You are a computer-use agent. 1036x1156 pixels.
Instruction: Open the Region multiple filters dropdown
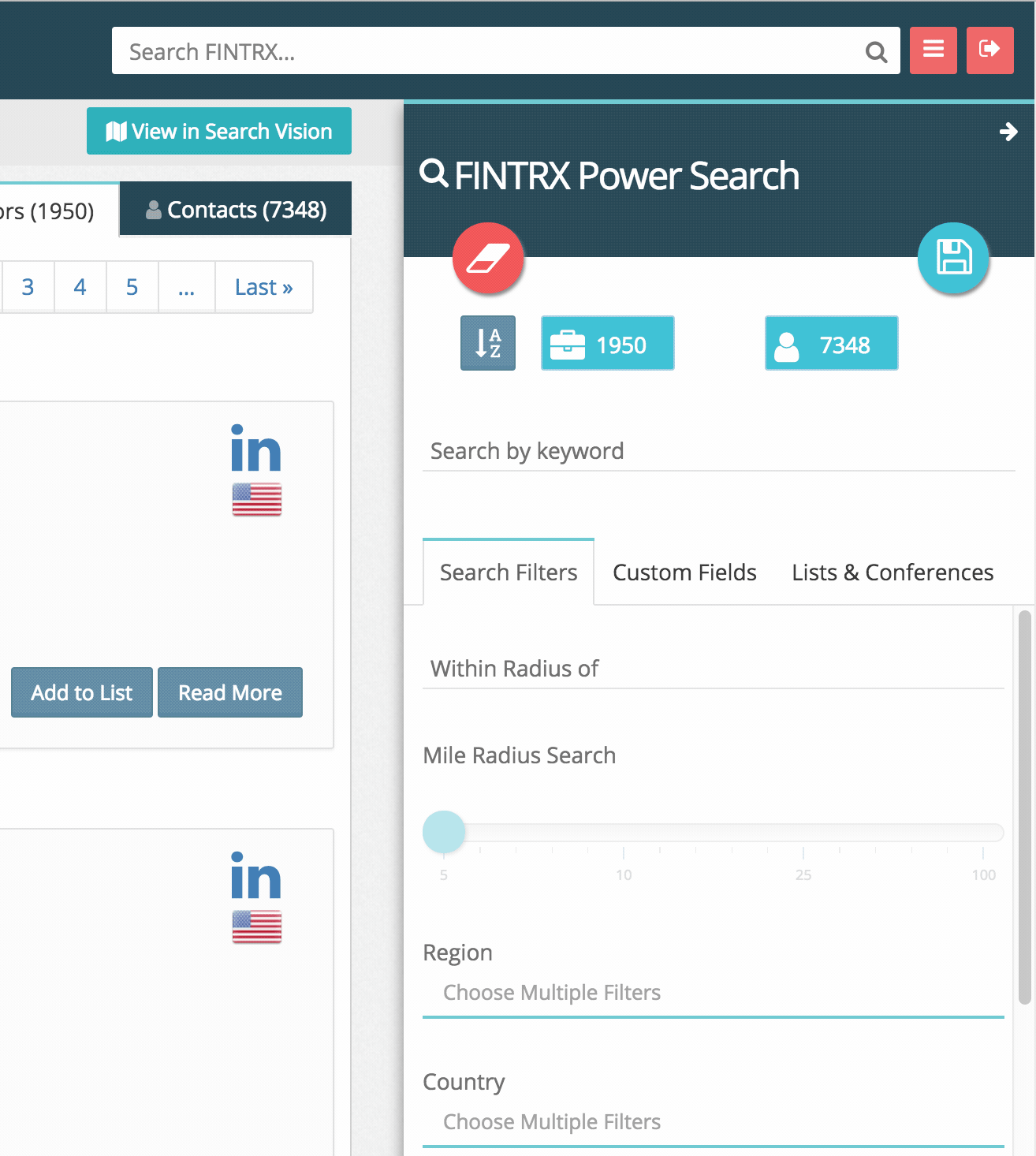714,993
